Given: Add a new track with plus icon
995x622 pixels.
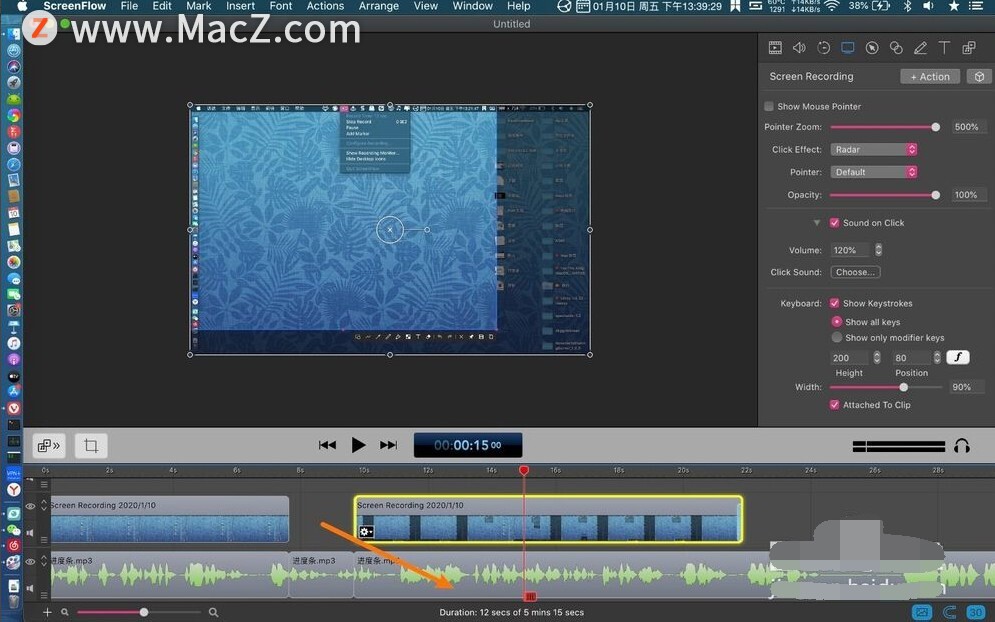Looking at the screenshot, I should [x=47, y=612].
